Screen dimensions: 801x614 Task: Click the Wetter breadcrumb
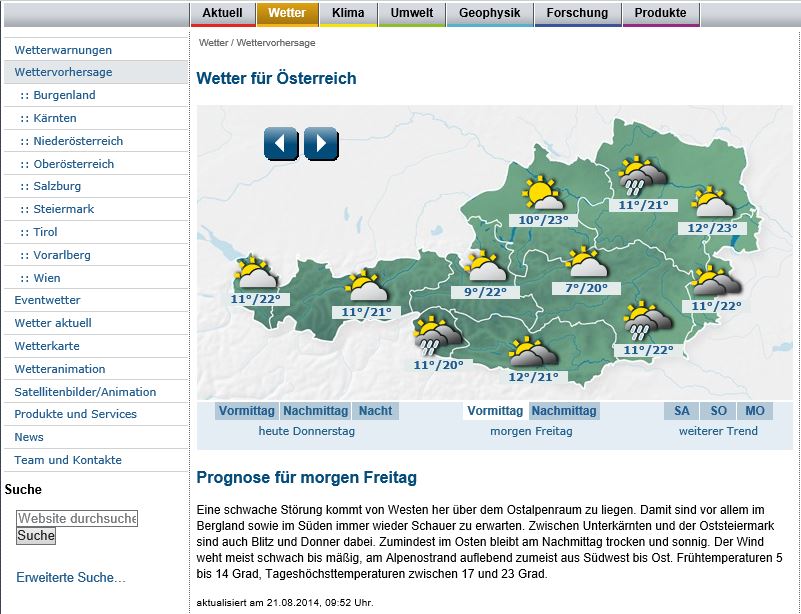click(214, 43)
